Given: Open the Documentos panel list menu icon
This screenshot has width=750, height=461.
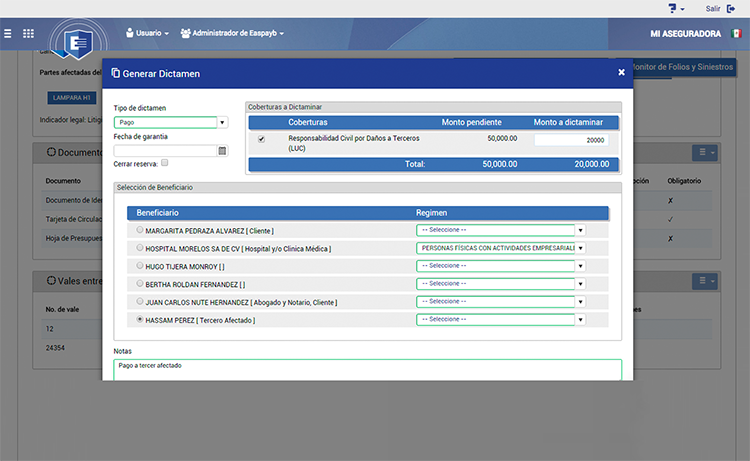Looking at the screenshot, I should coord(705,153).
